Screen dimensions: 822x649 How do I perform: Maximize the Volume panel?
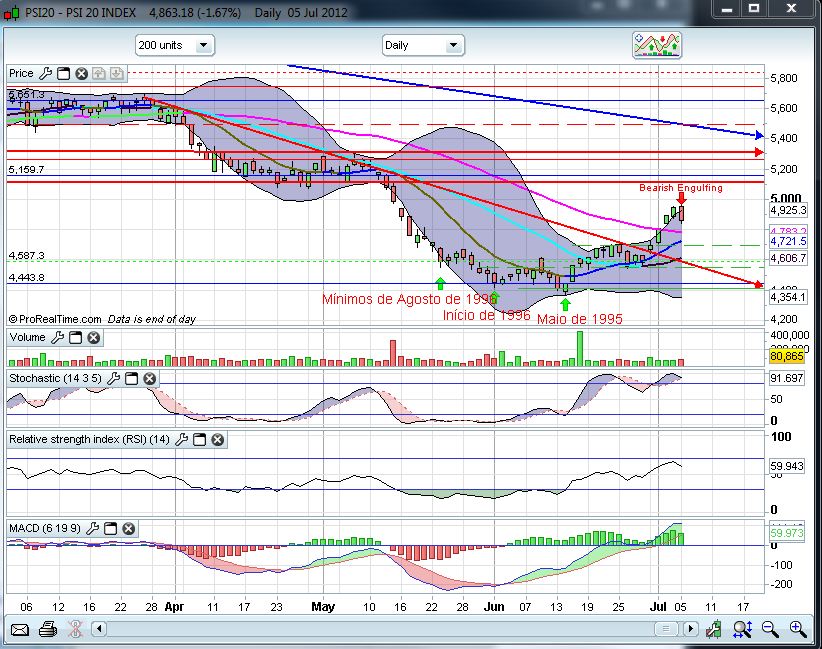coord(75,338)
